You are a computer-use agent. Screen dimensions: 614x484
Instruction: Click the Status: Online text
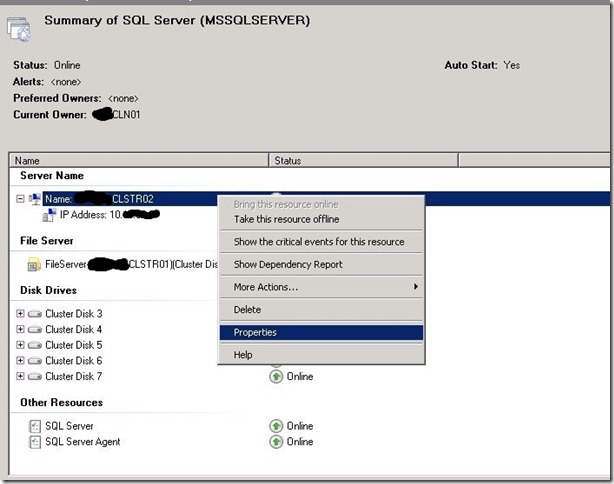[47, 65]
